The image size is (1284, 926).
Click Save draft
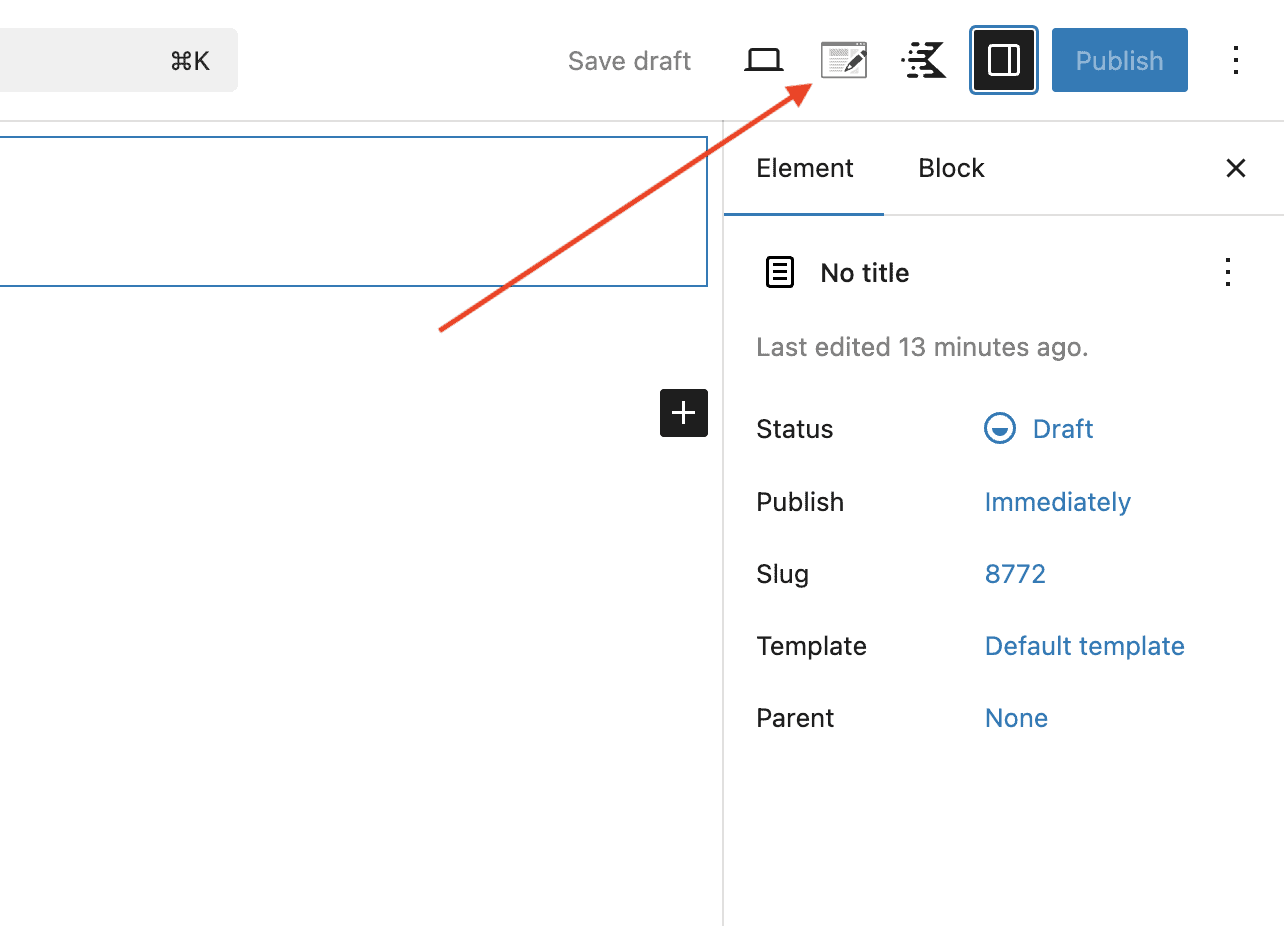tap(629, 61)
